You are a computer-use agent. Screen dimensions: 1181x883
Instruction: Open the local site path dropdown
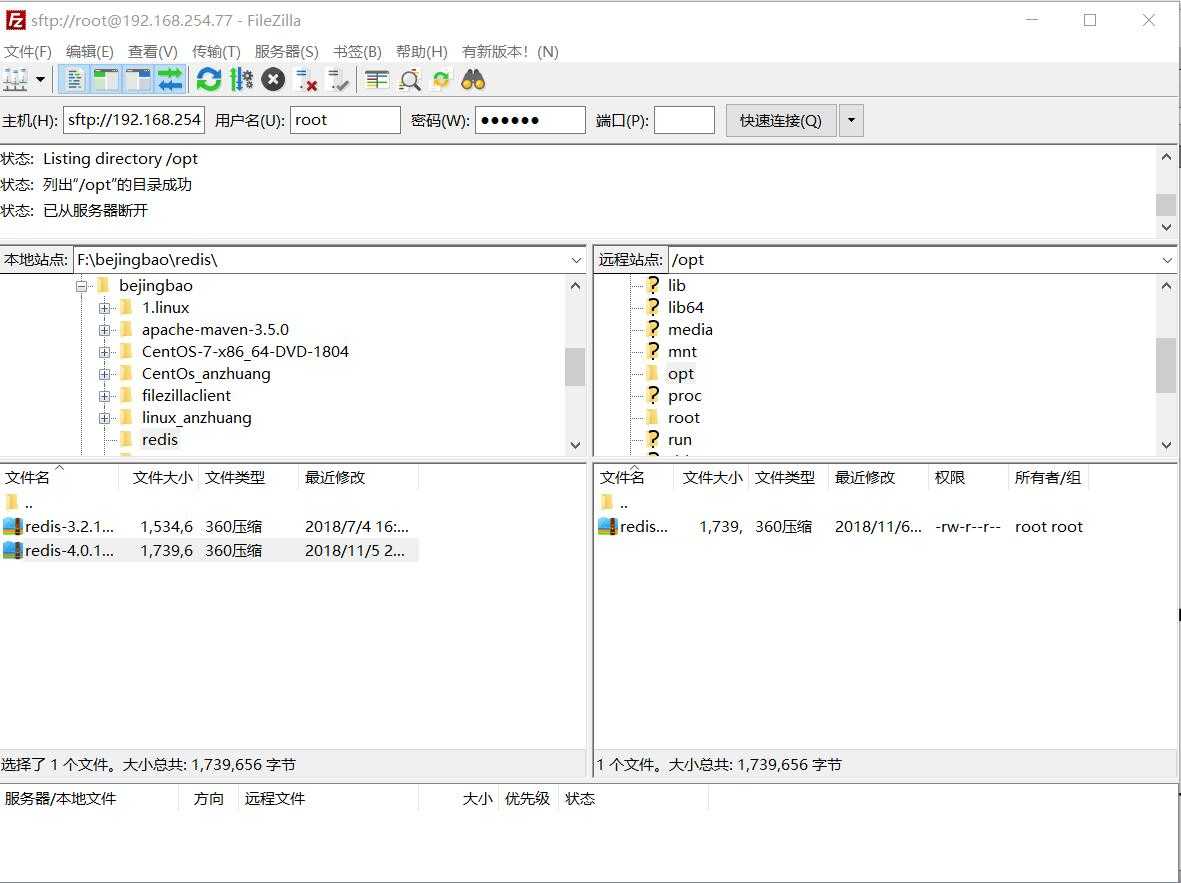coord(576,260)
